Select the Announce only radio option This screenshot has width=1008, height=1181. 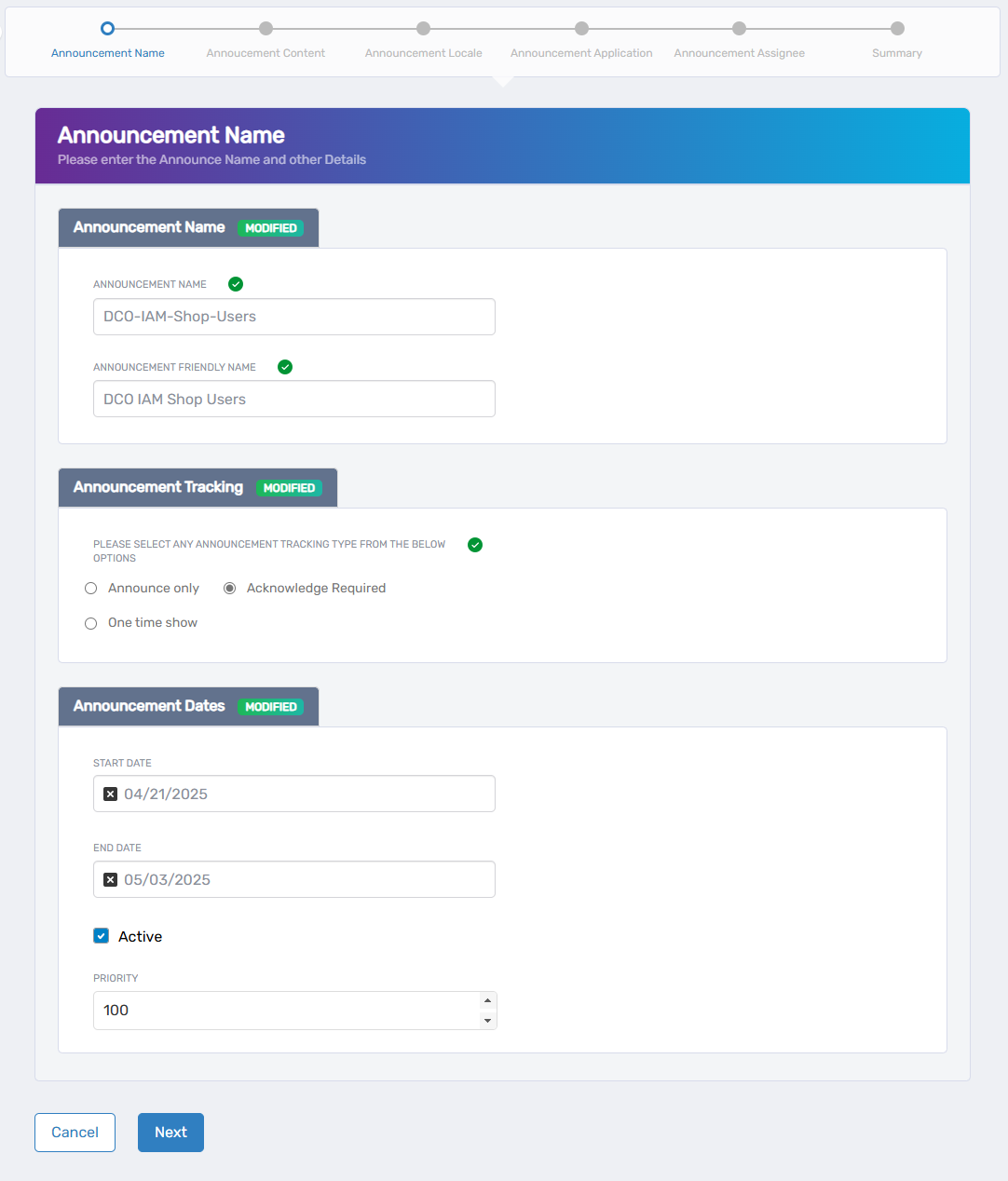click(91, 589)
